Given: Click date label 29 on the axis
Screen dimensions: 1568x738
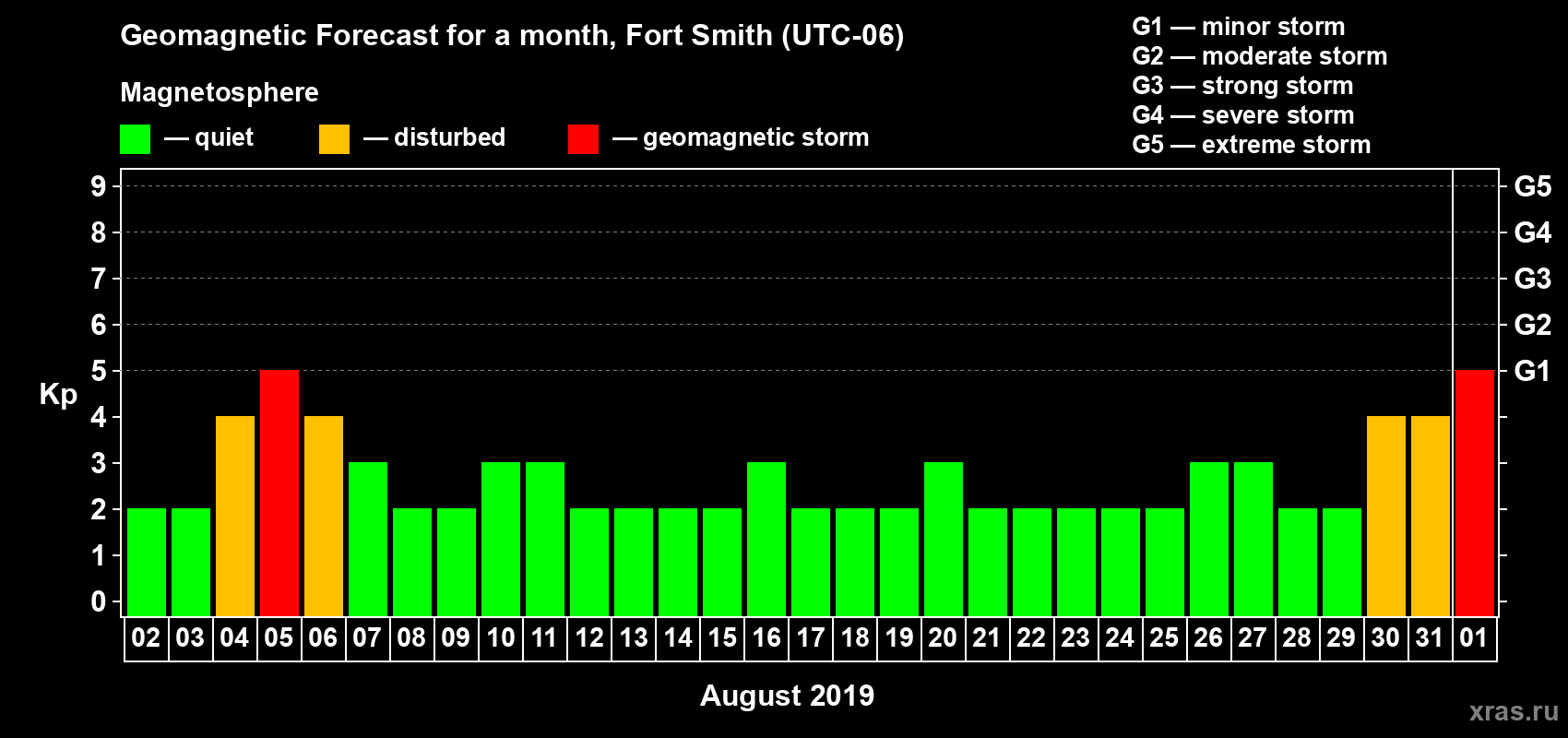Looking at the screenshot, I should 1341,637.
